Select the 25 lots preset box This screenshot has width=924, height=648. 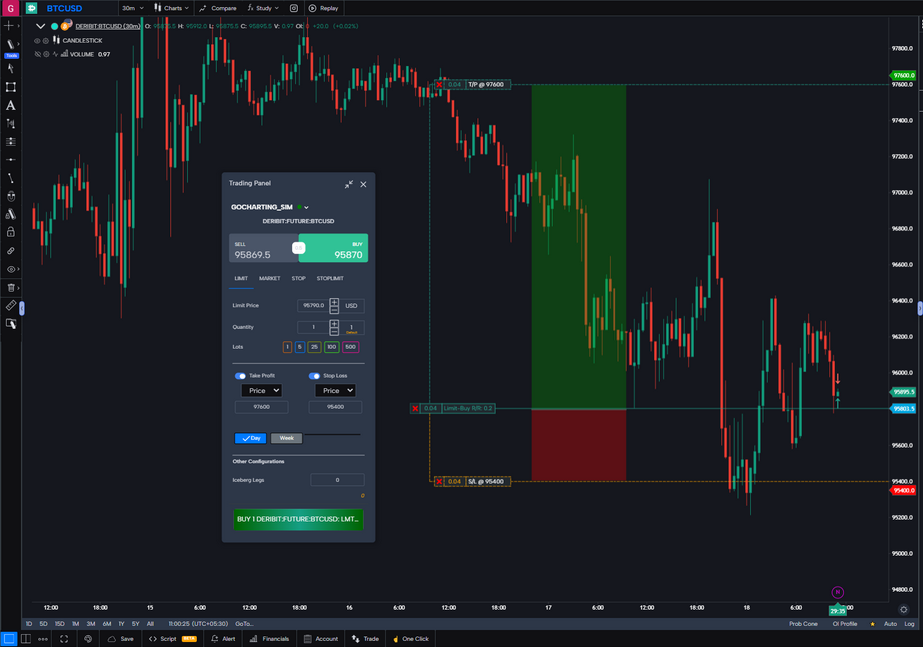[x=314, y=347]
